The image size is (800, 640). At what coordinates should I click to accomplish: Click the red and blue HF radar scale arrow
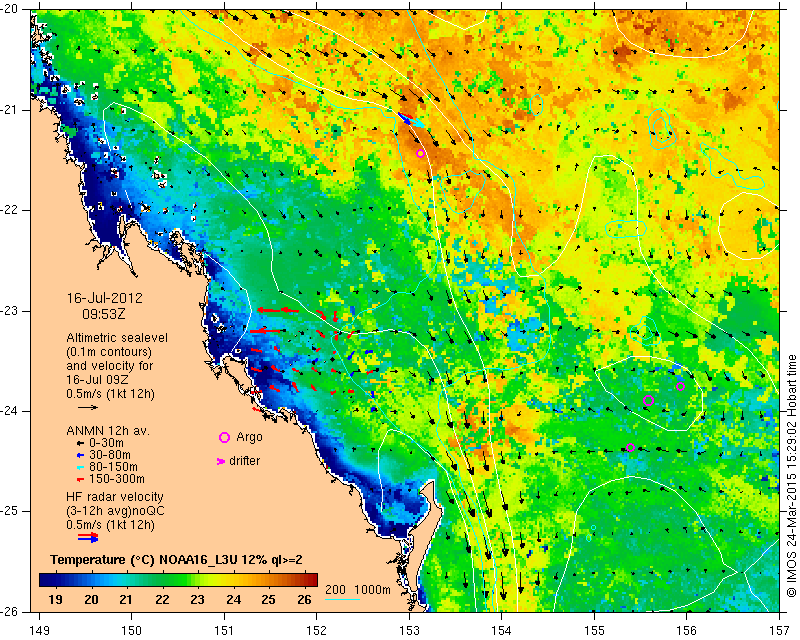[88, 537]
